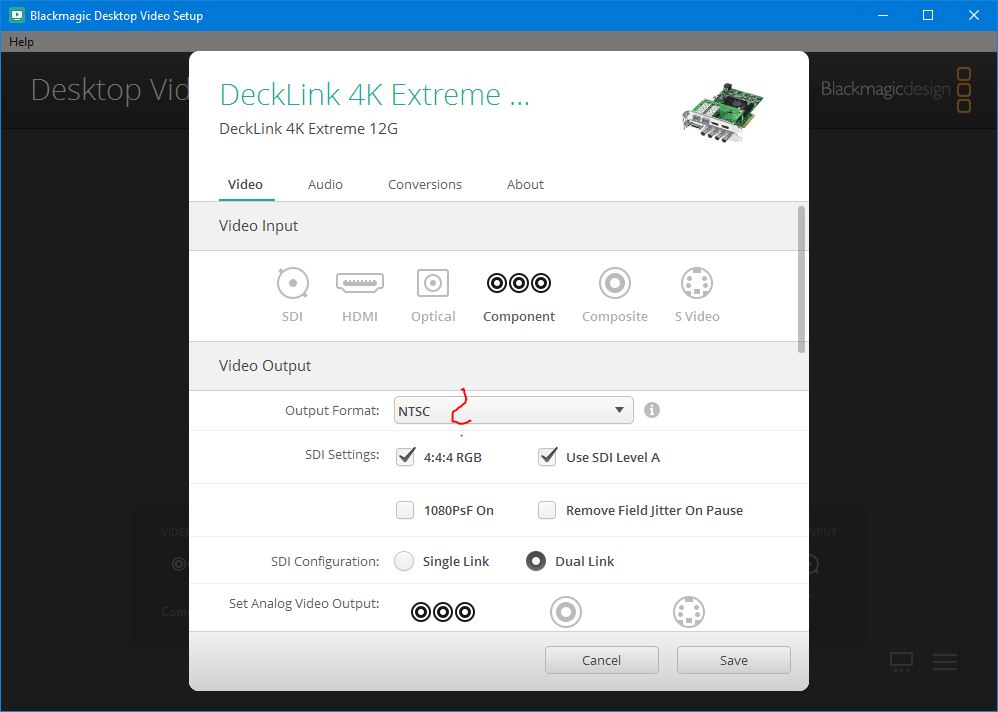Open the Output Format dropdown showing NTSC
Viewport: 998px width, 712px height.
pyautogui.click(x=514, y=410)
